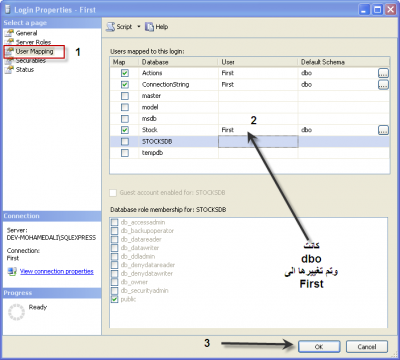Click the Map column header

pos(124,62)
